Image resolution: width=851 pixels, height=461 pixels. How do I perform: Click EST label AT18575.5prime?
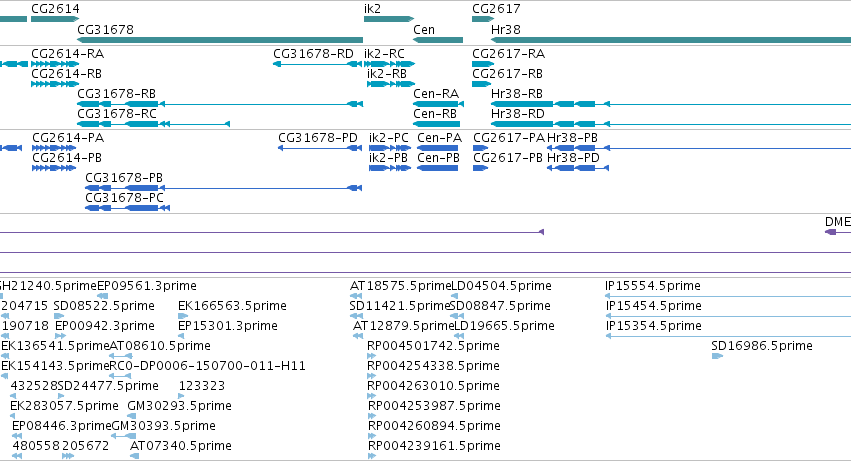point(401,286)
